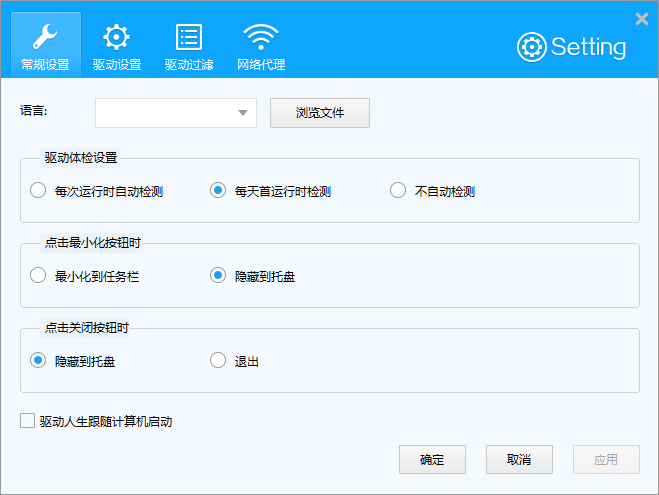
Task: Click the 取消 button
Action: [519, 459]
